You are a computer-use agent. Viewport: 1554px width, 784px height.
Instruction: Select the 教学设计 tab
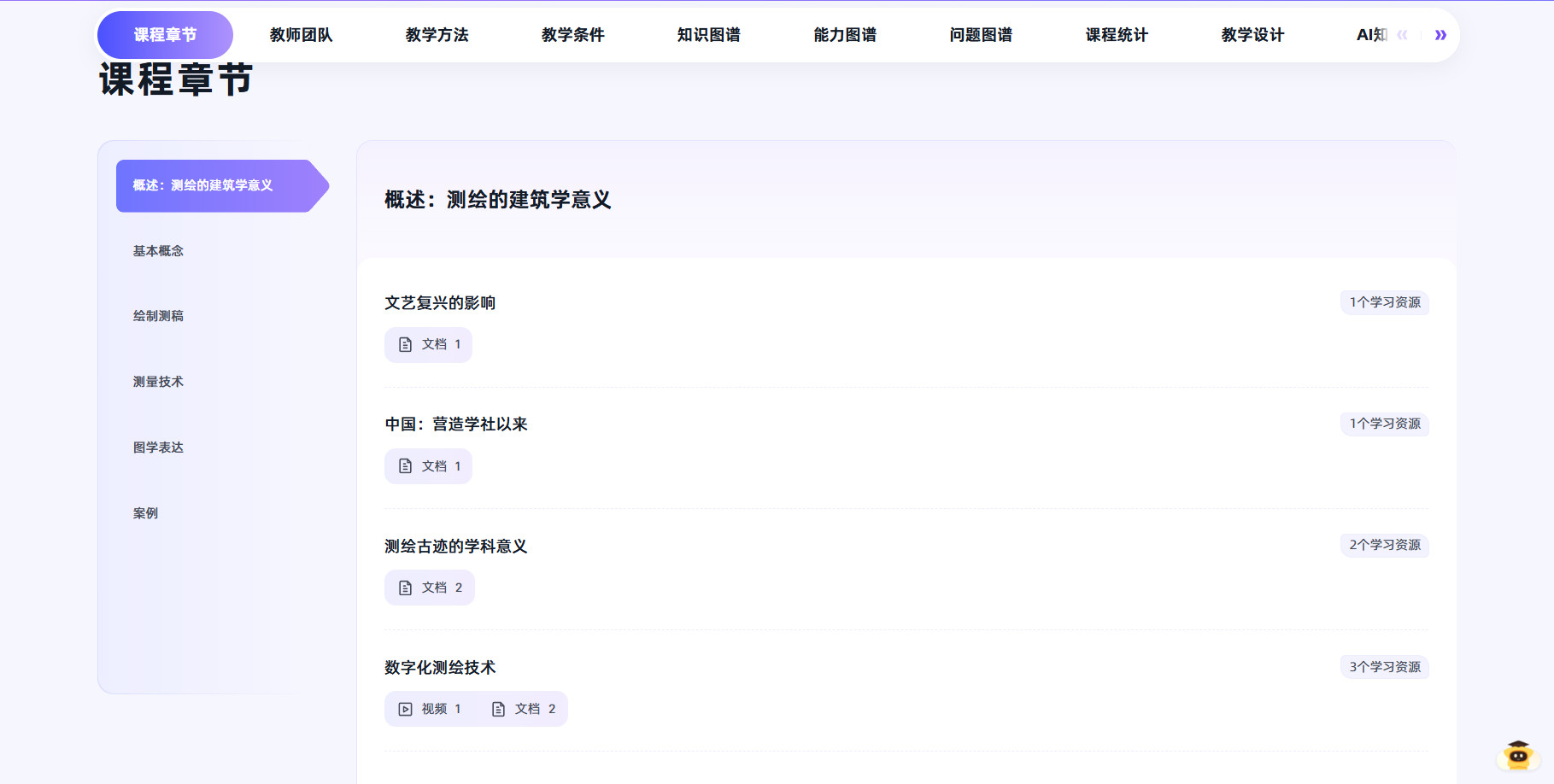pyautogui.click(x=1252, y=35)
